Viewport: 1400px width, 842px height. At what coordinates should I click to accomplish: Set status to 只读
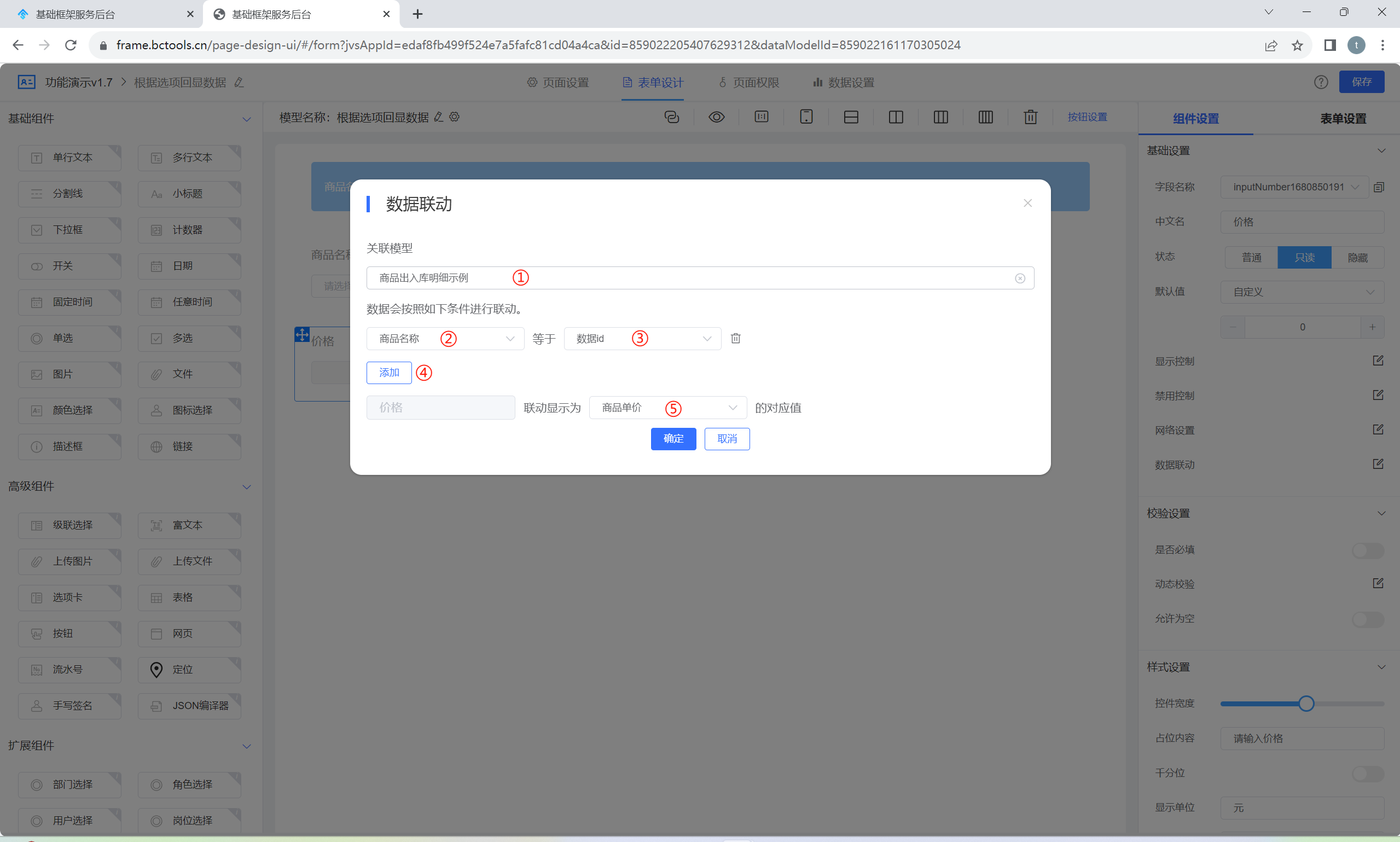click(x=1304, y=258)
